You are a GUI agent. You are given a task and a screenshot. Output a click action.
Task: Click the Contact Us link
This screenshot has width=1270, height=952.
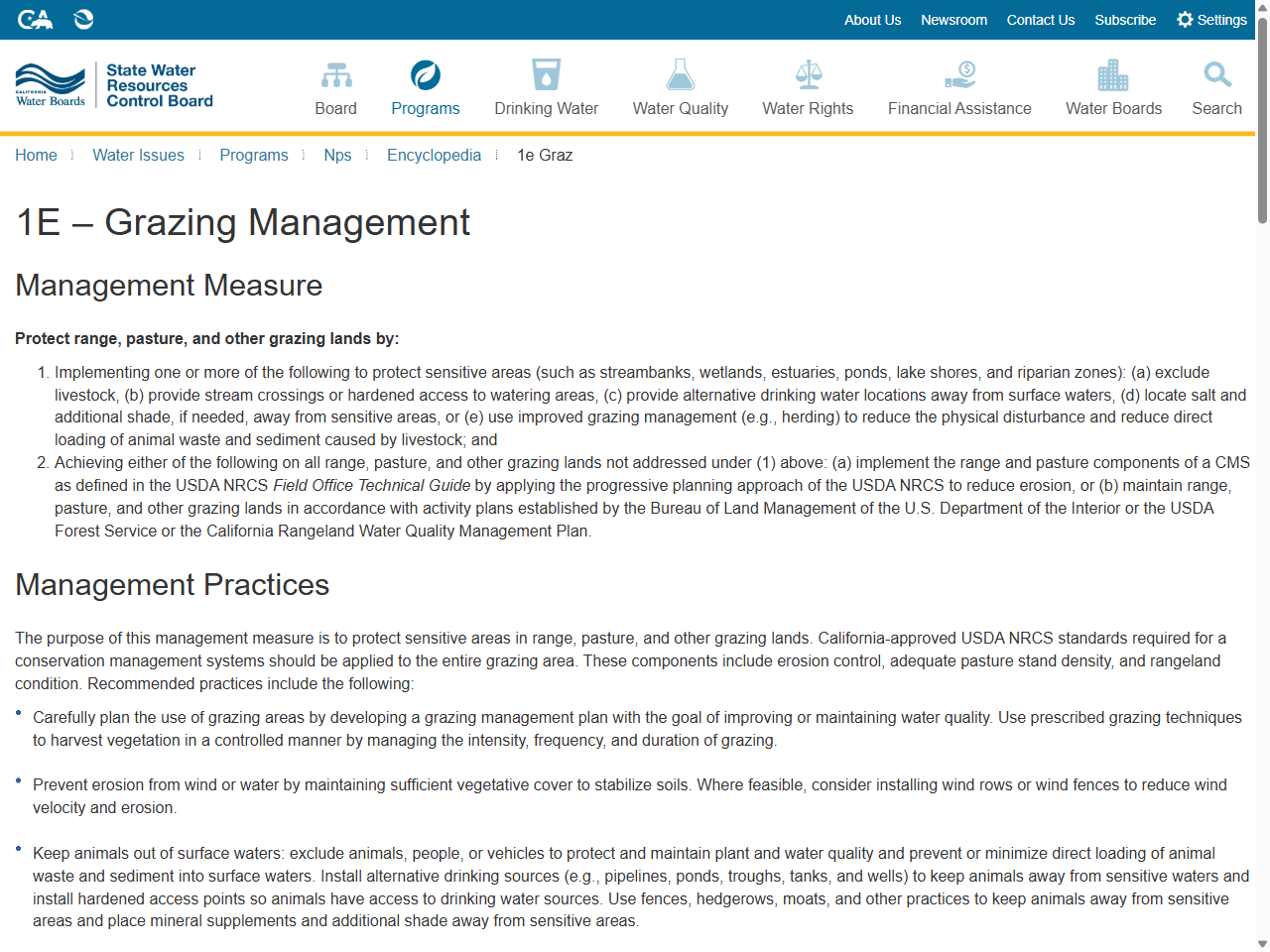coord(1040,20)
